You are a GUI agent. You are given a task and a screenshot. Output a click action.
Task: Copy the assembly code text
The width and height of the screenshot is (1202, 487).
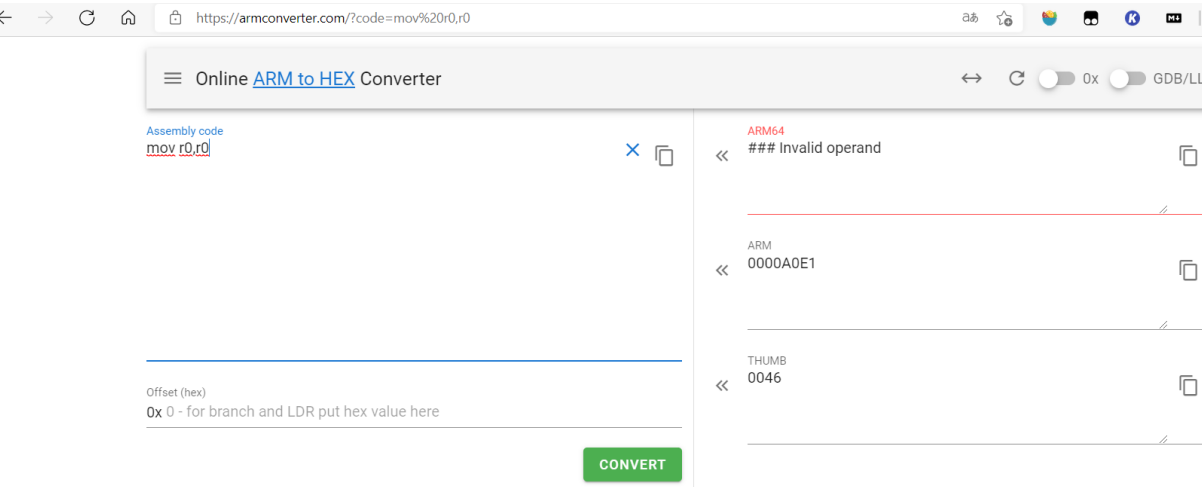pos(664,155)
